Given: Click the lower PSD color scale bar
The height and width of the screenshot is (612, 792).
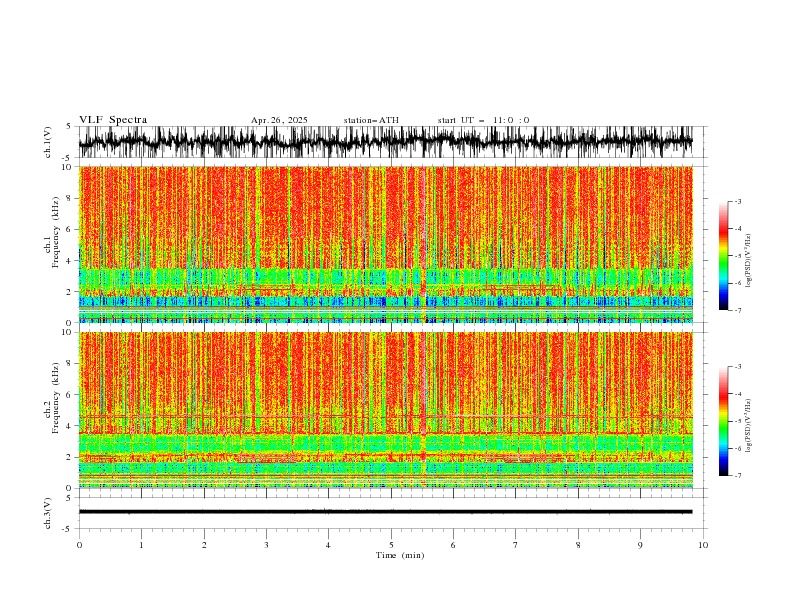Looking at the screenshot, I should (x=723, y=421).
